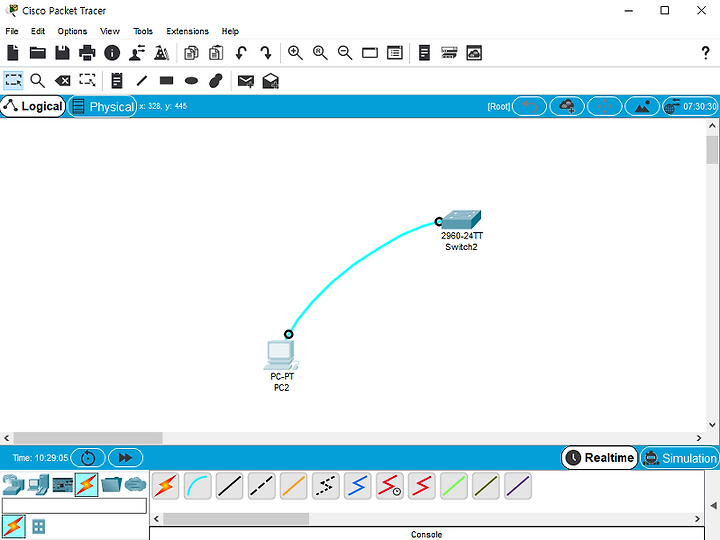Undo the last action
This screenshot has height=540, width=720.
click(241, 53)
